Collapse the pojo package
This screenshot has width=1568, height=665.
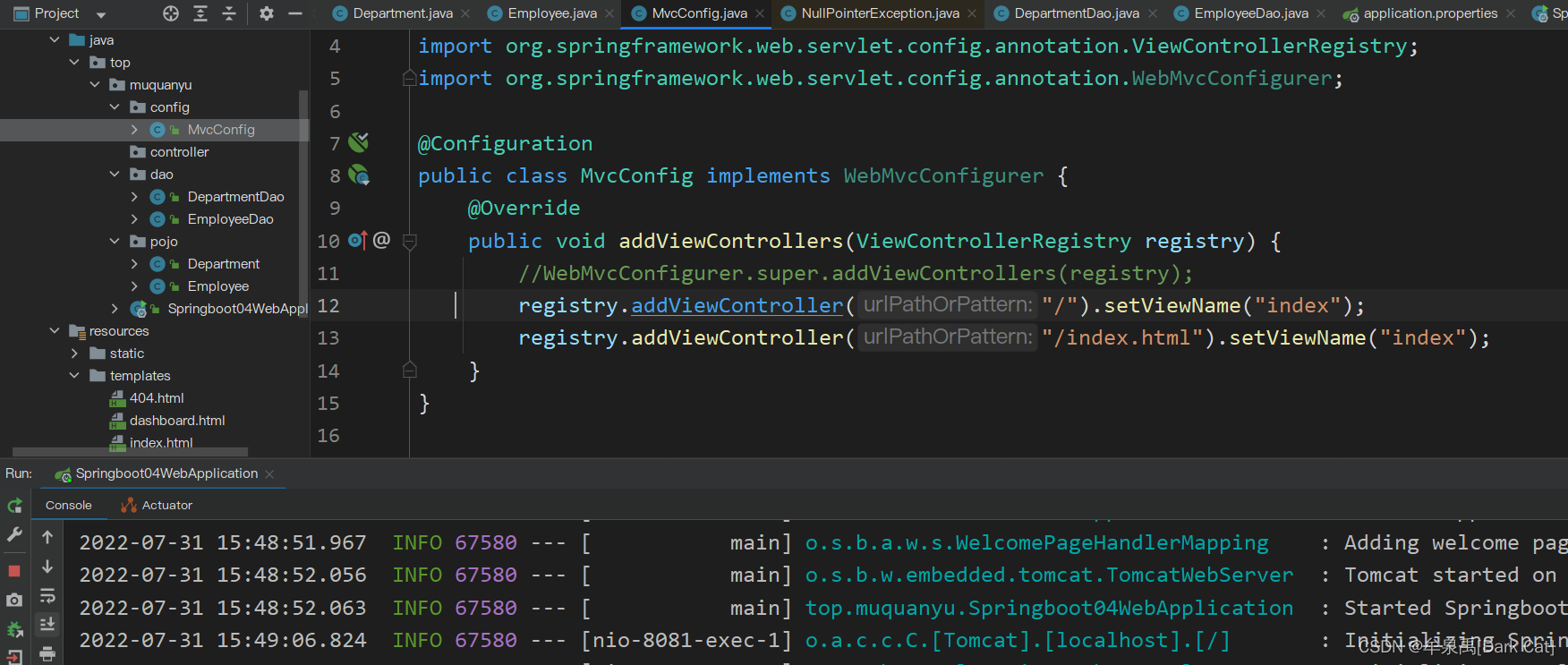(x=115, y=242)
